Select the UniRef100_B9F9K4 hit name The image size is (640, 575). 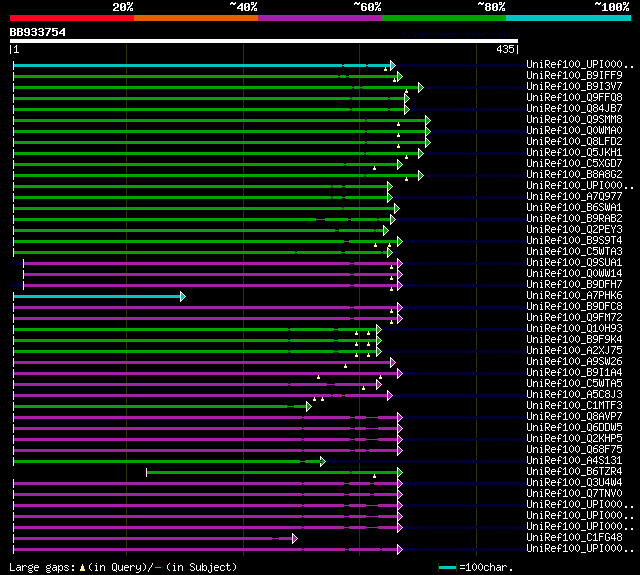pos(574,340)
